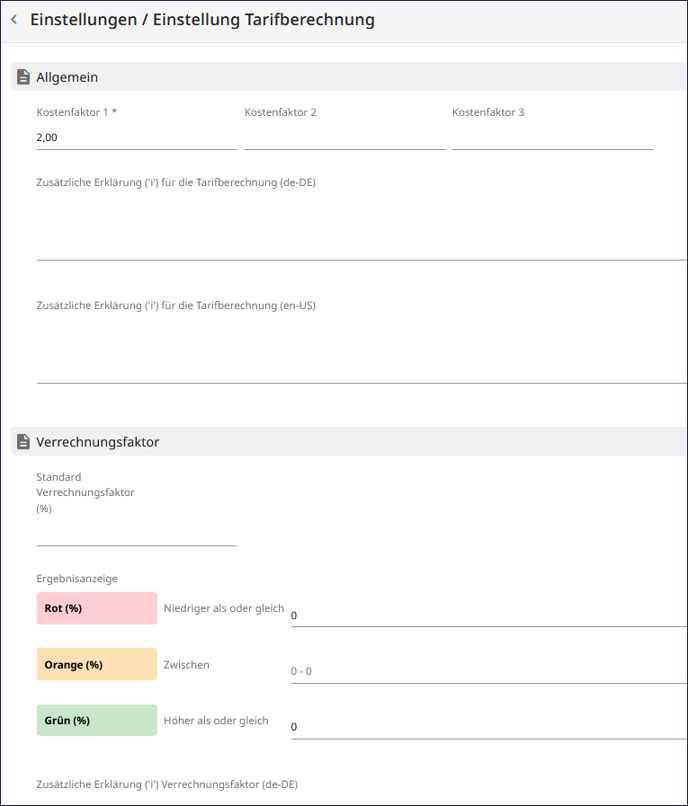Click the Verrechnungsfaktor (de-DE) explanation label

tap(167, 784)
